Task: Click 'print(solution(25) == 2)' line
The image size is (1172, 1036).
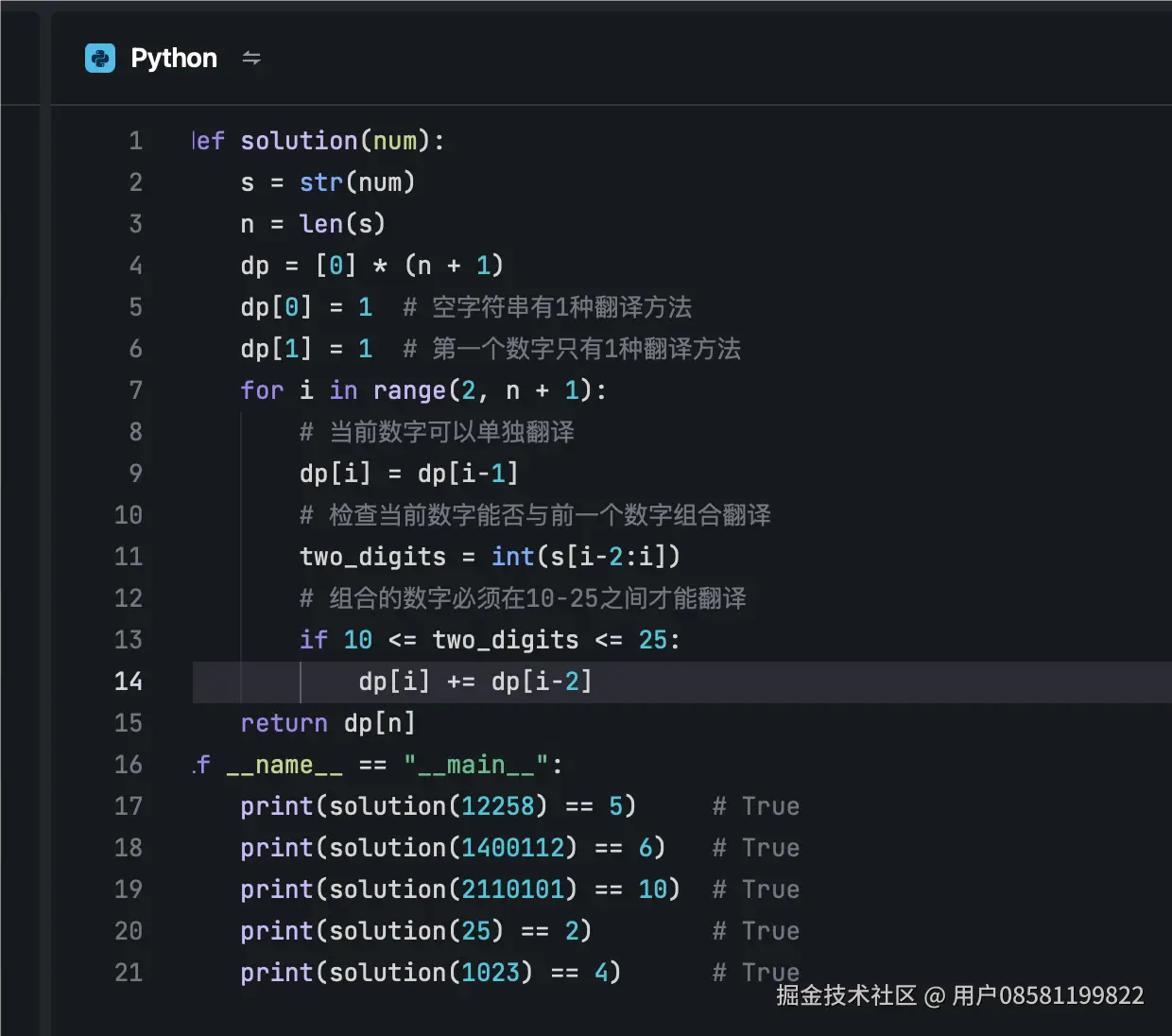Action: pos(416,931)
